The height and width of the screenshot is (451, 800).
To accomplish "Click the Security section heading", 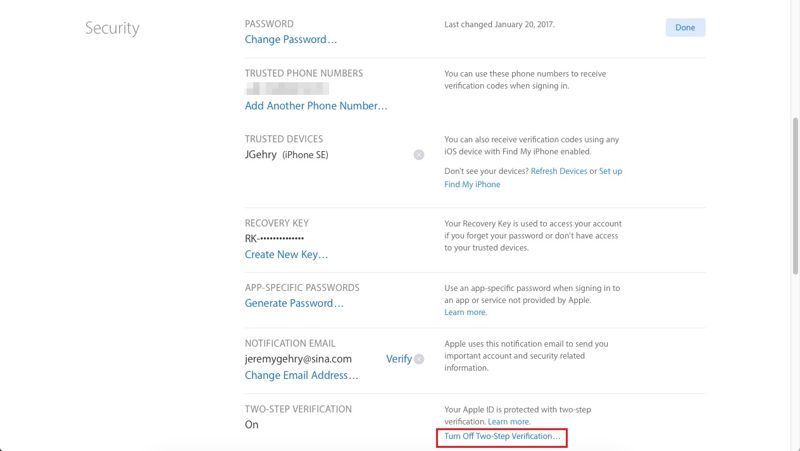I will pos(112,28).
